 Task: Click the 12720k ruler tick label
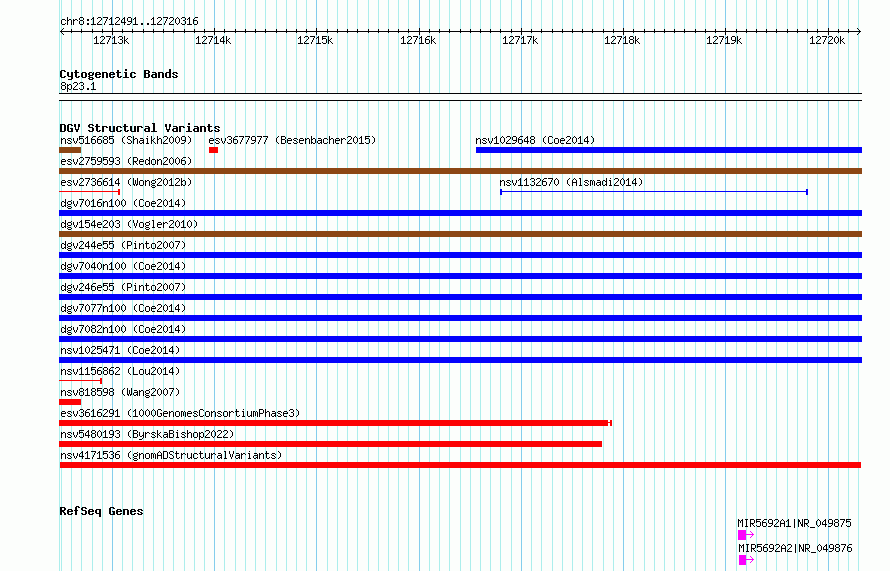pos(827,40)
